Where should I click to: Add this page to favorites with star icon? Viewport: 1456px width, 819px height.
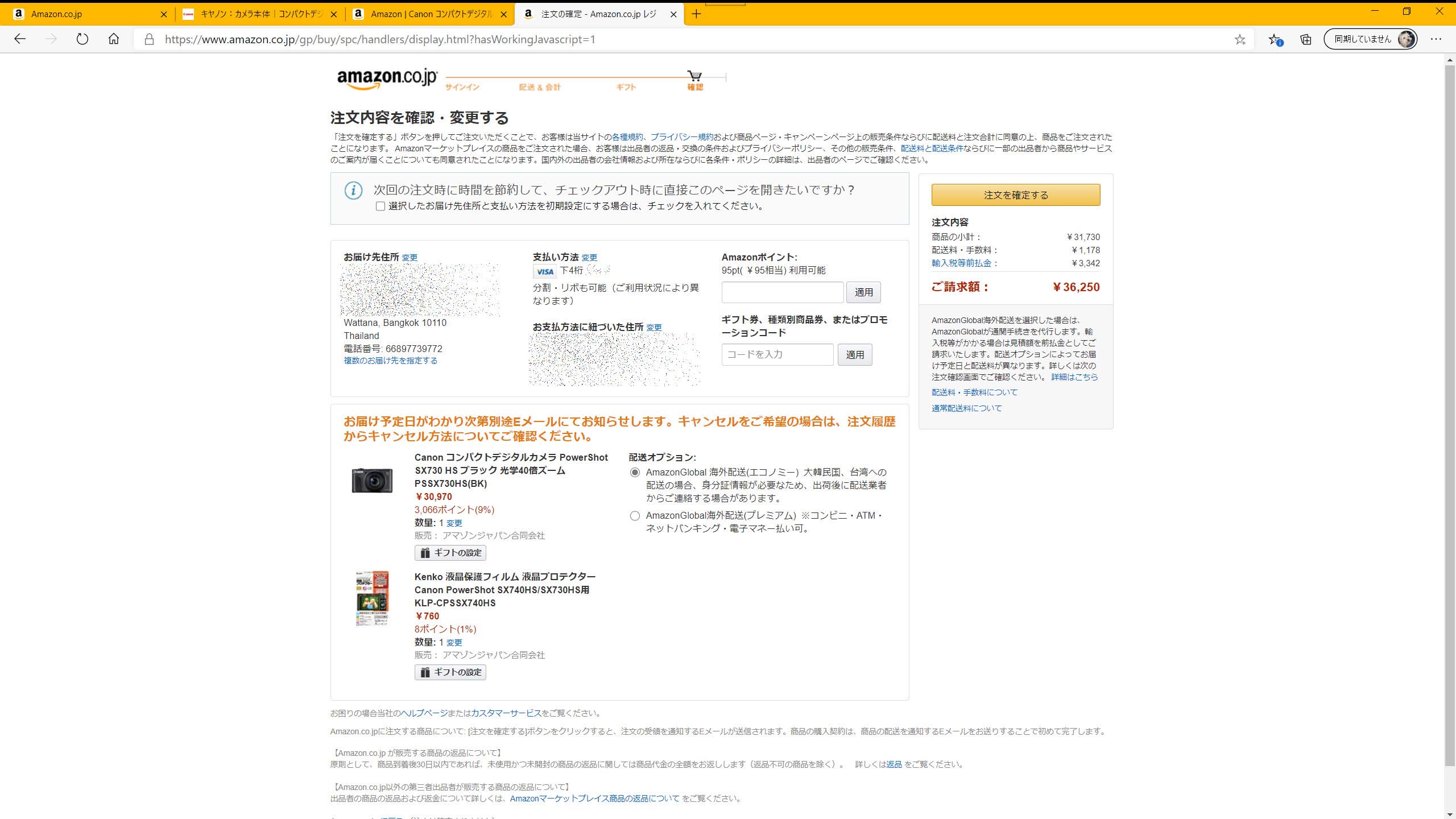(1240, 39)
